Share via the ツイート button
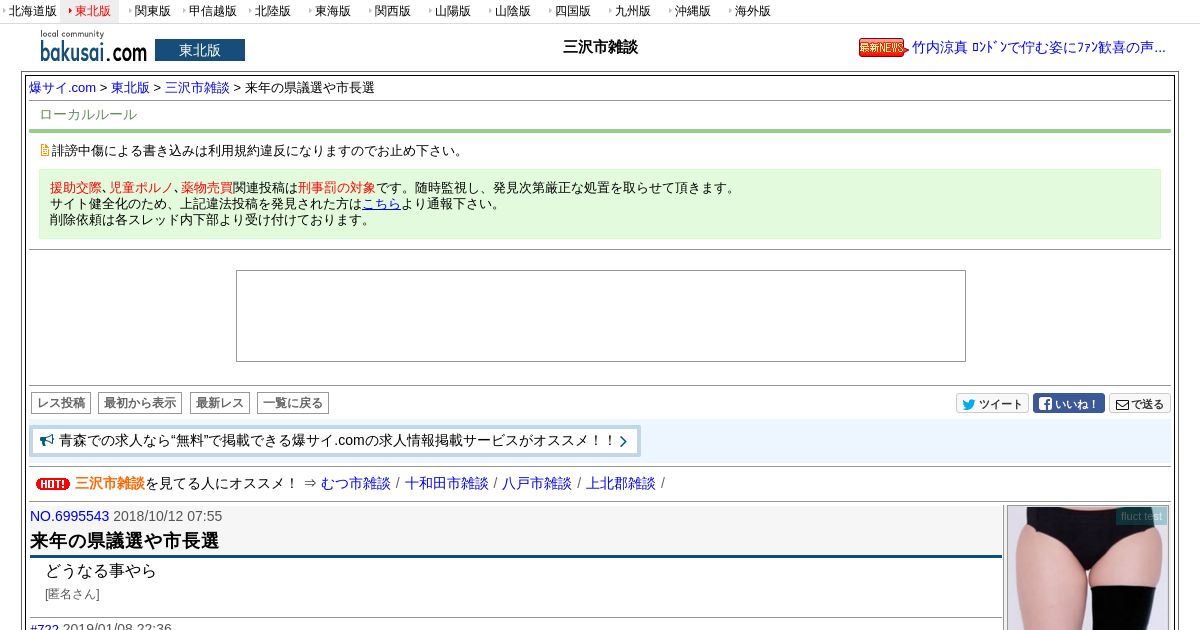The image size is (1200, 630). point(992,404)
